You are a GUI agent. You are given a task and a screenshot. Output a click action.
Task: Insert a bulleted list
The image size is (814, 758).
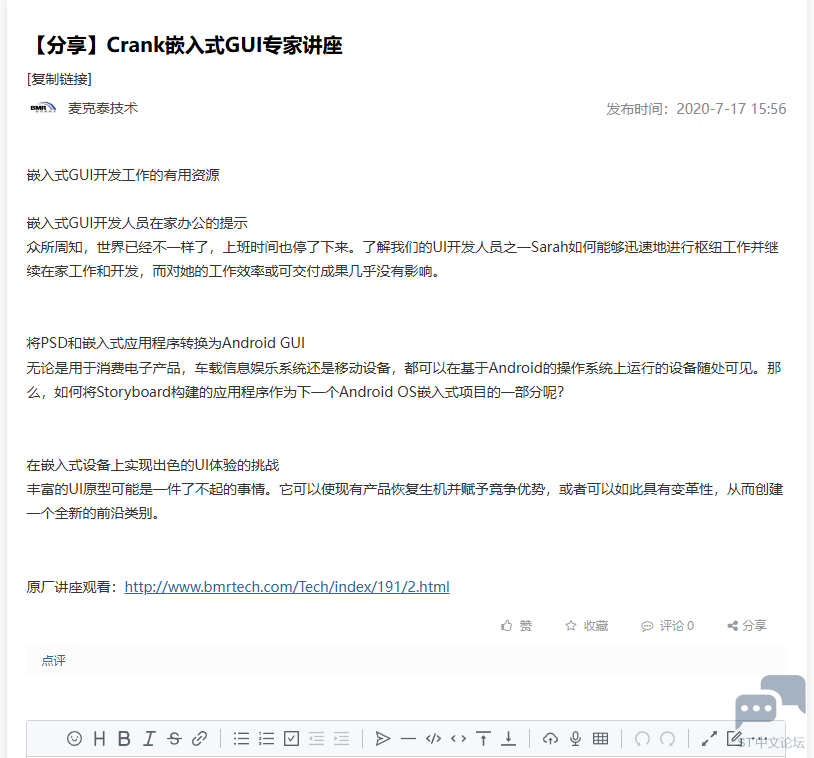point(241,738)
